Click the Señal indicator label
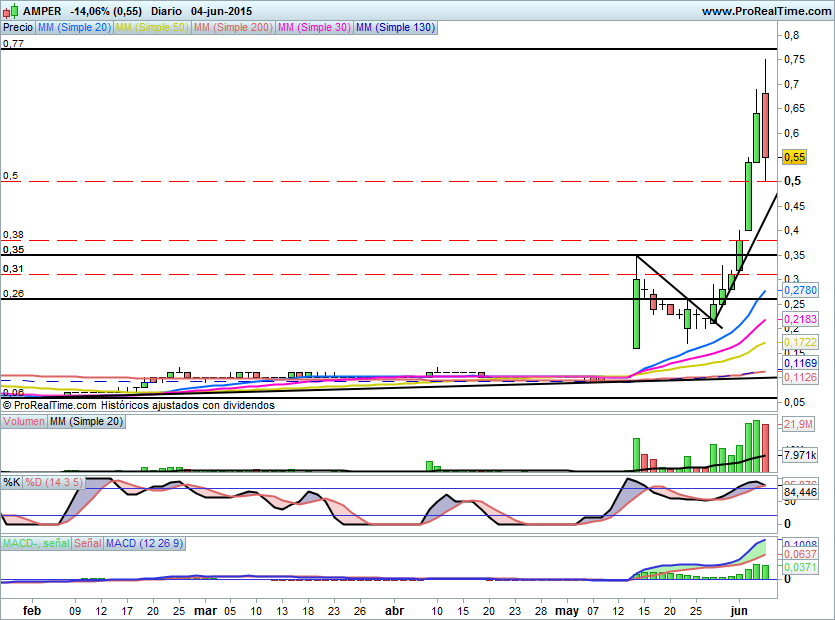 coord(88,543)
